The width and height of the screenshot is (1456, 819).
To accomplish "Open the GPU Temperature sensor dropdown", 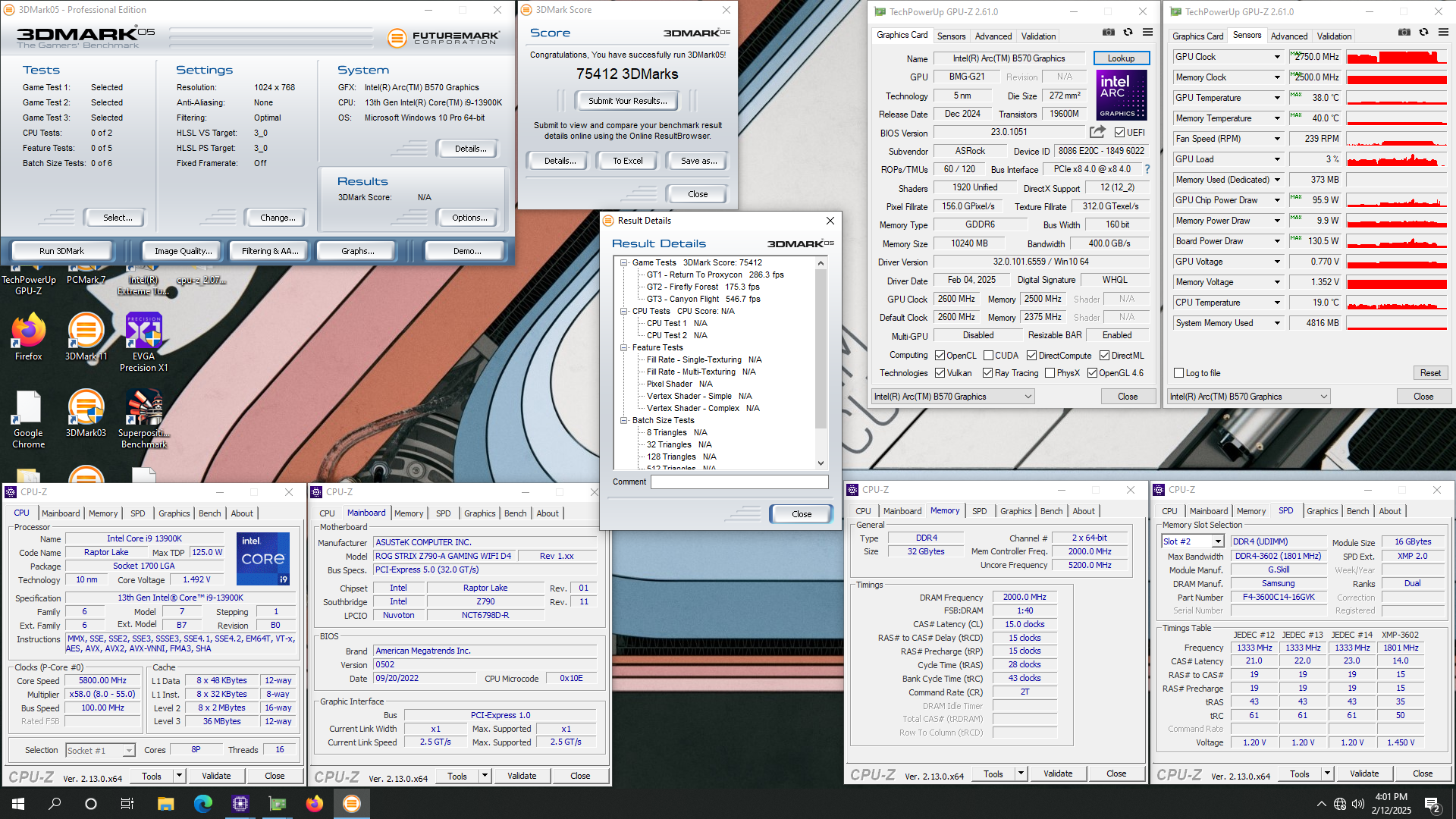I will (1277, 98).
